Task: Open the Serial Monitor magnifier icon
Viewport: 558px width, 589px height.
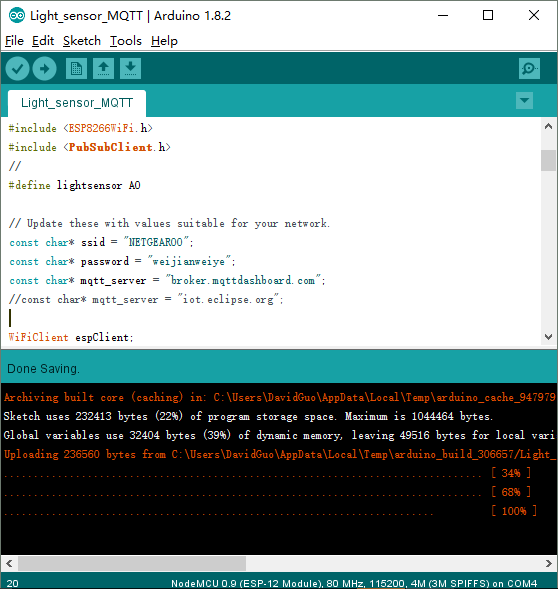Action: (529, 68)
